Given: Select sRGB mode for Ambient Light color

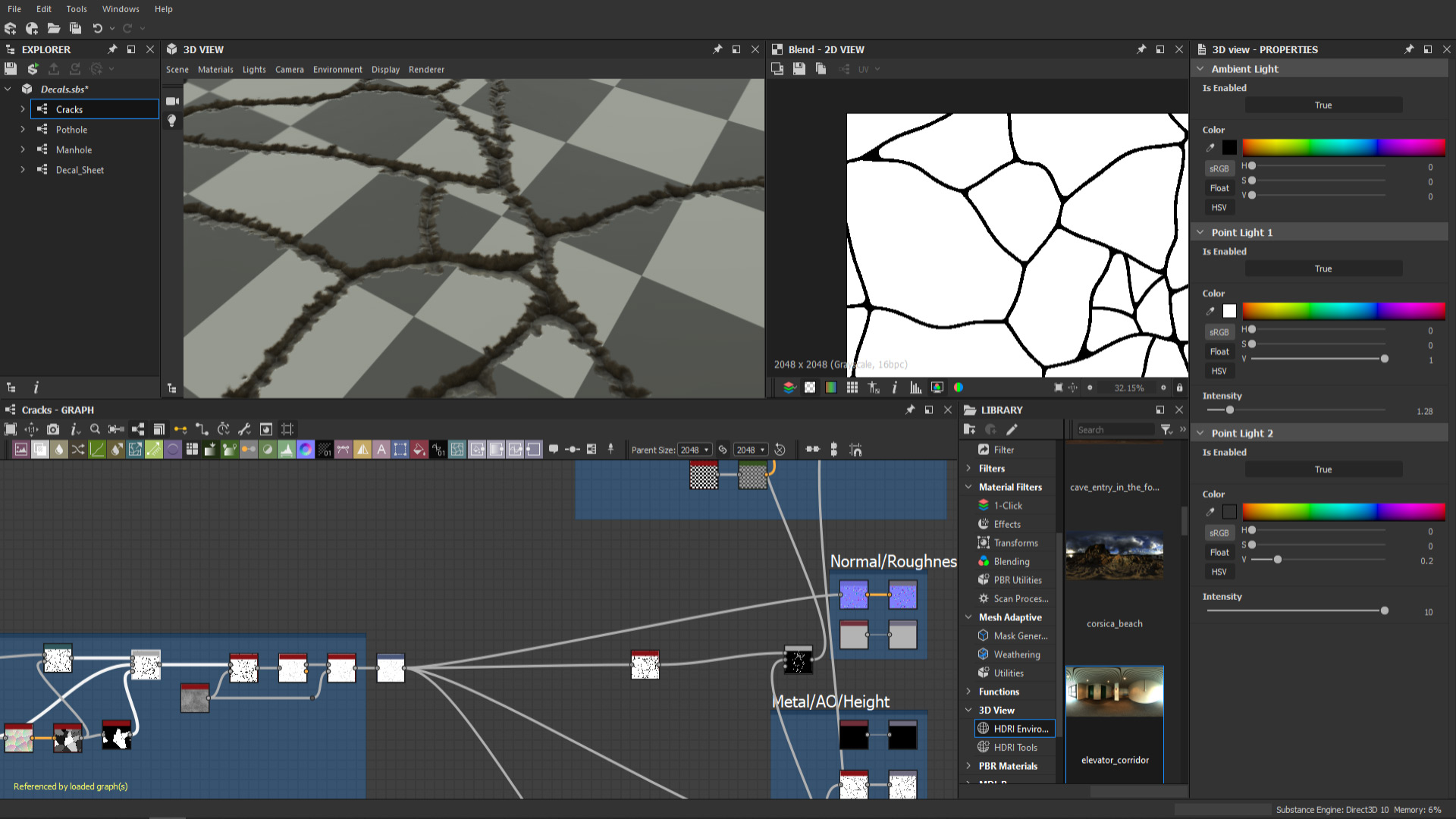Looking at the screenshot, I should coord(1219,168).
